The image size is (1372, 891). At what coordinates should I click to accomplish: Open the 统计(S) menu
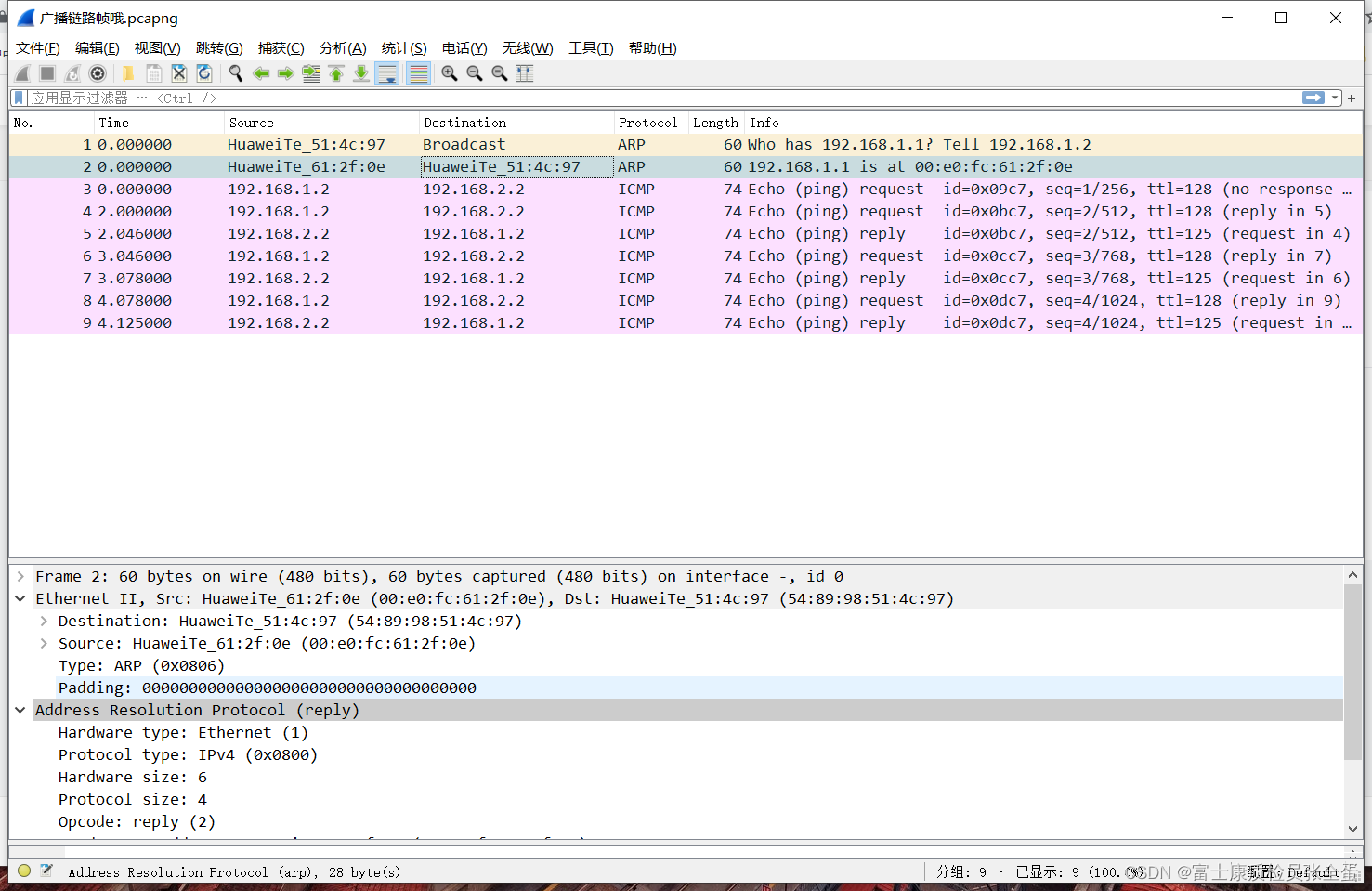pos(404,48)
